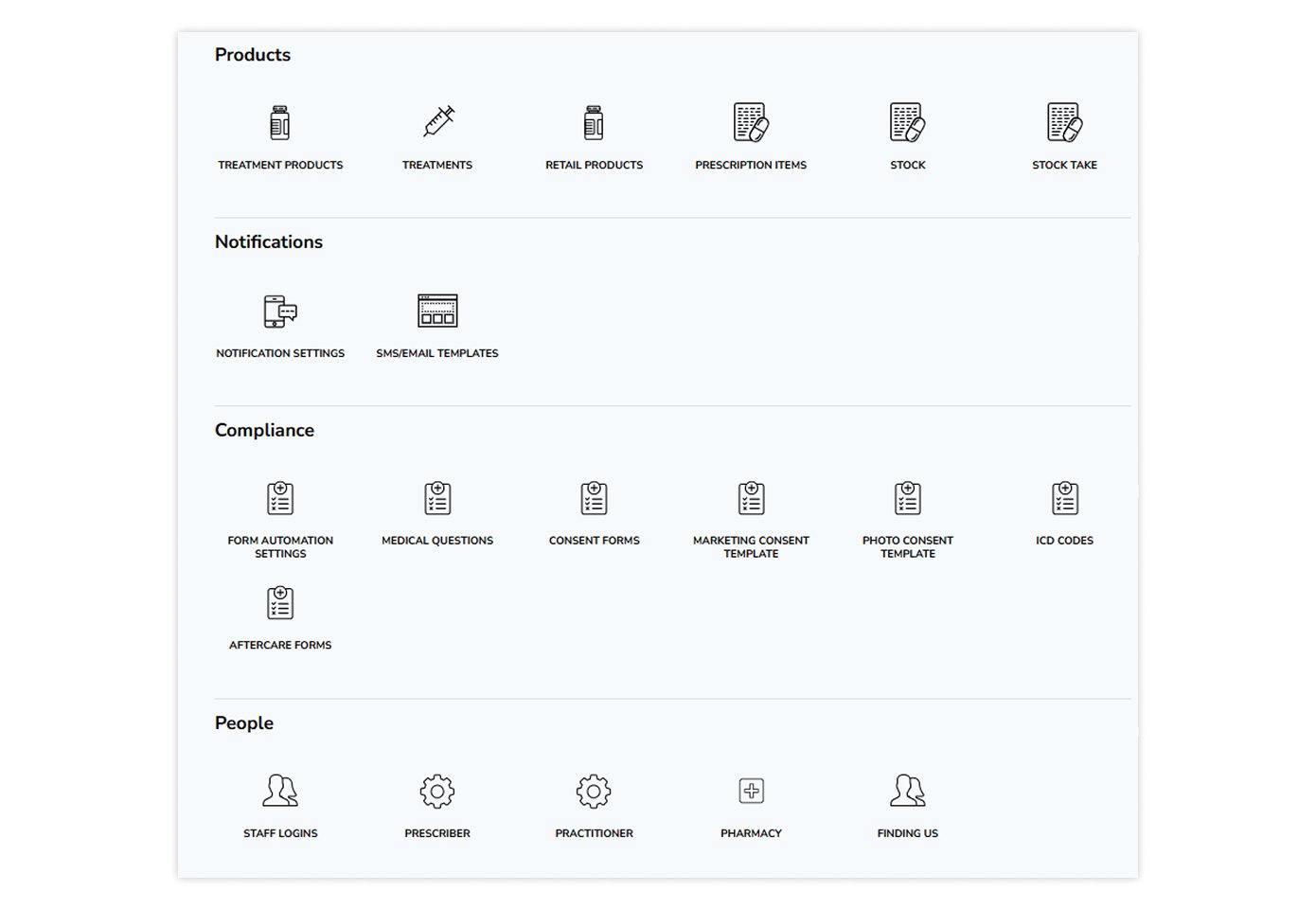
Task: Open the Photo Consent Template icon
Action: (x=907, y=498)
